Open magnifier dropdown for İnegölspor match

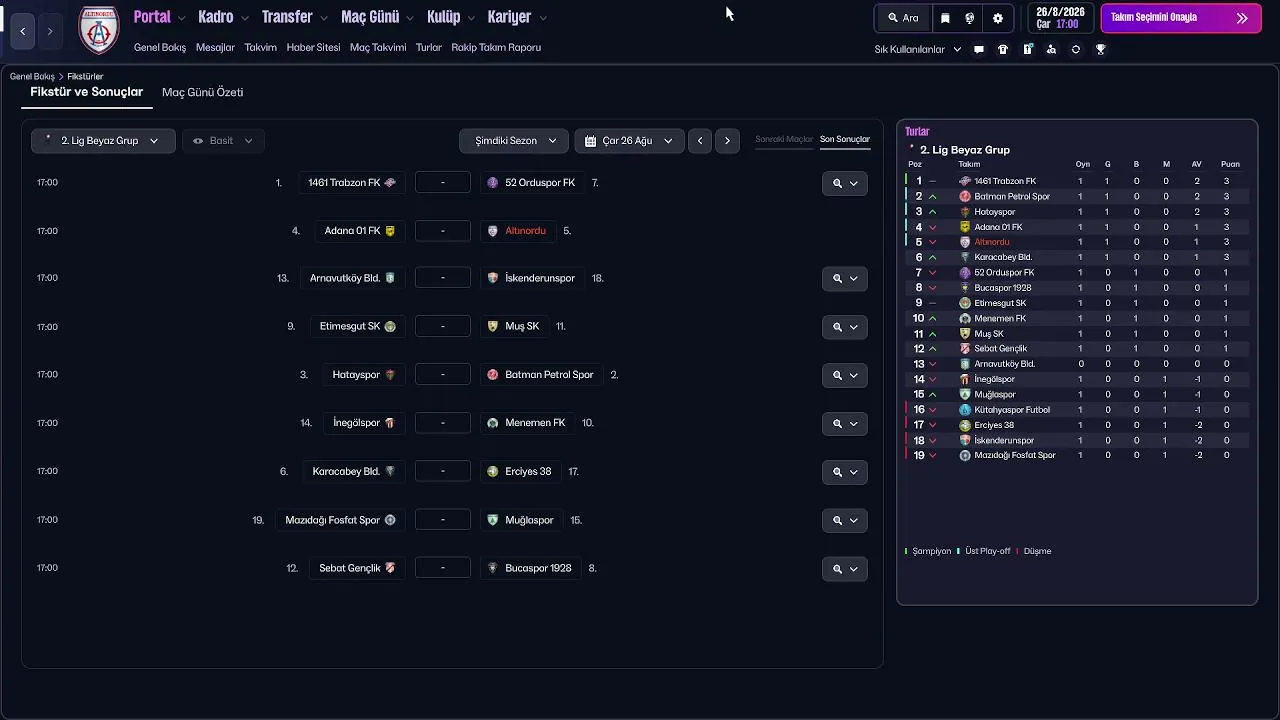click(x=845, y=424)
